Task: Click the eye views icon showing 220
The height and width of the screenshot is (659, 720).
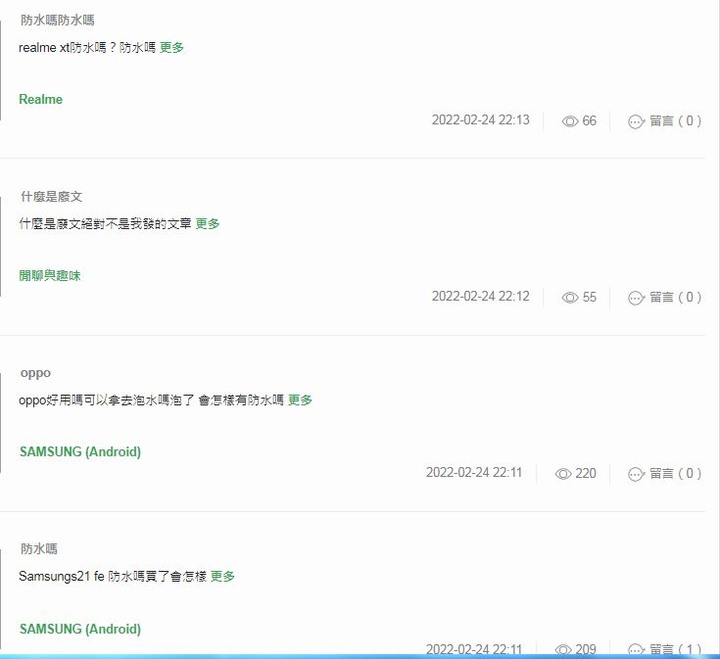Action: click(x=563, y=473)
